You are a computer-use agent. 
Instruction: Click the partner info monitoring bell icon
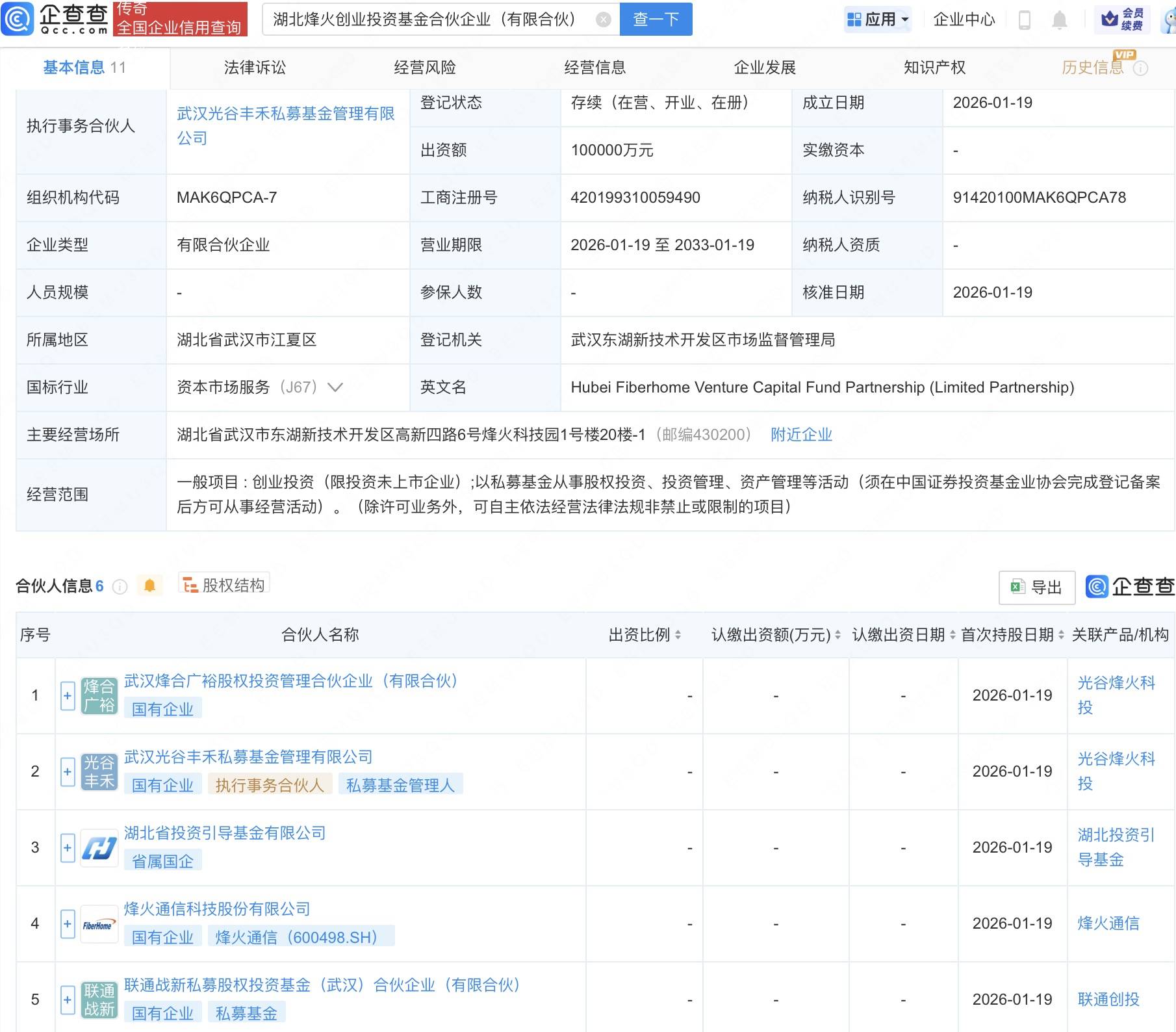tap(149, 586)
